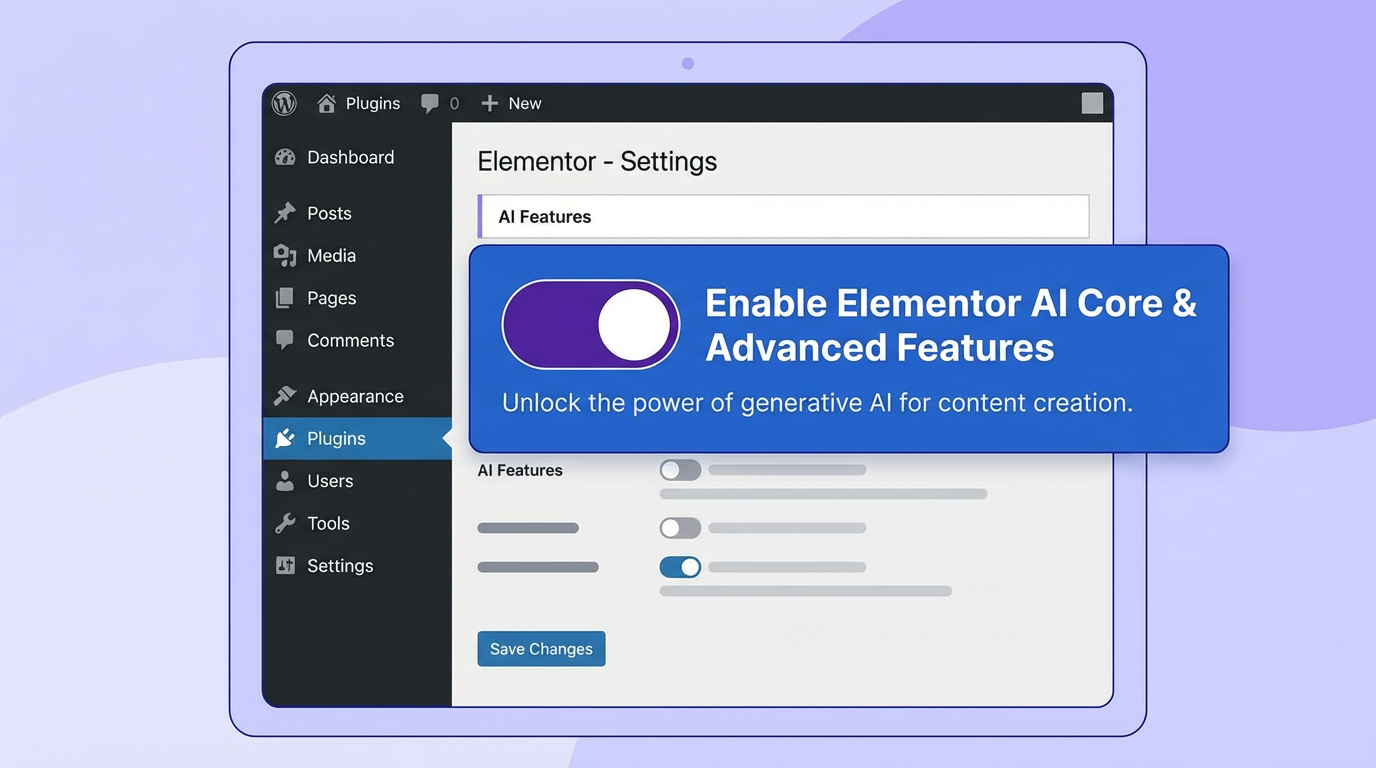Image resolution: width=1376 pixels, height=768 pixels.
Task: Go to the Plugins sidebar menu item
Action: pos(335,438)
